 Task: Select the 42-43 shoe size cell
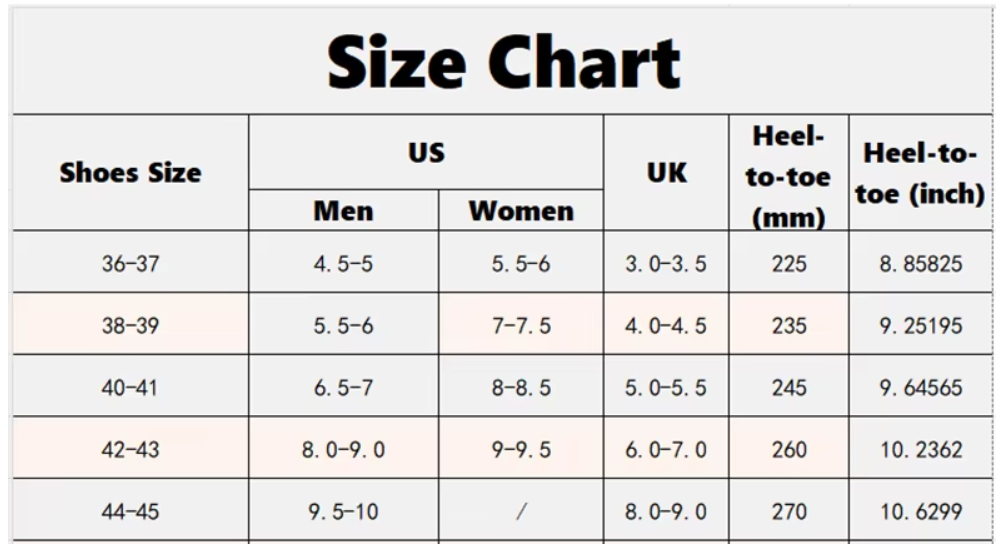point(130,450)
